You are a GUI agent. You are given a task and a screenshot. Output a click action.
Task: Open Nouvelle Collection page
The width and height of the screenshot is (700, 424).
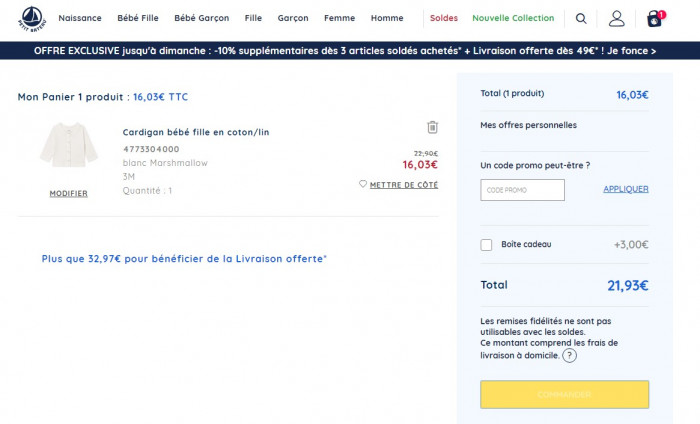[x=513, y=18]
